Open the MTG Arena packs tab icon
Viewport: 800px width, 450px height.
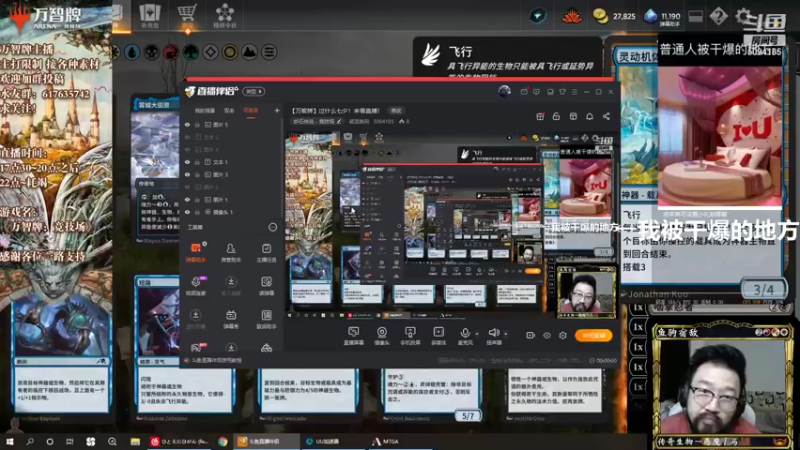pyautogui.click(x=149, y=14)
